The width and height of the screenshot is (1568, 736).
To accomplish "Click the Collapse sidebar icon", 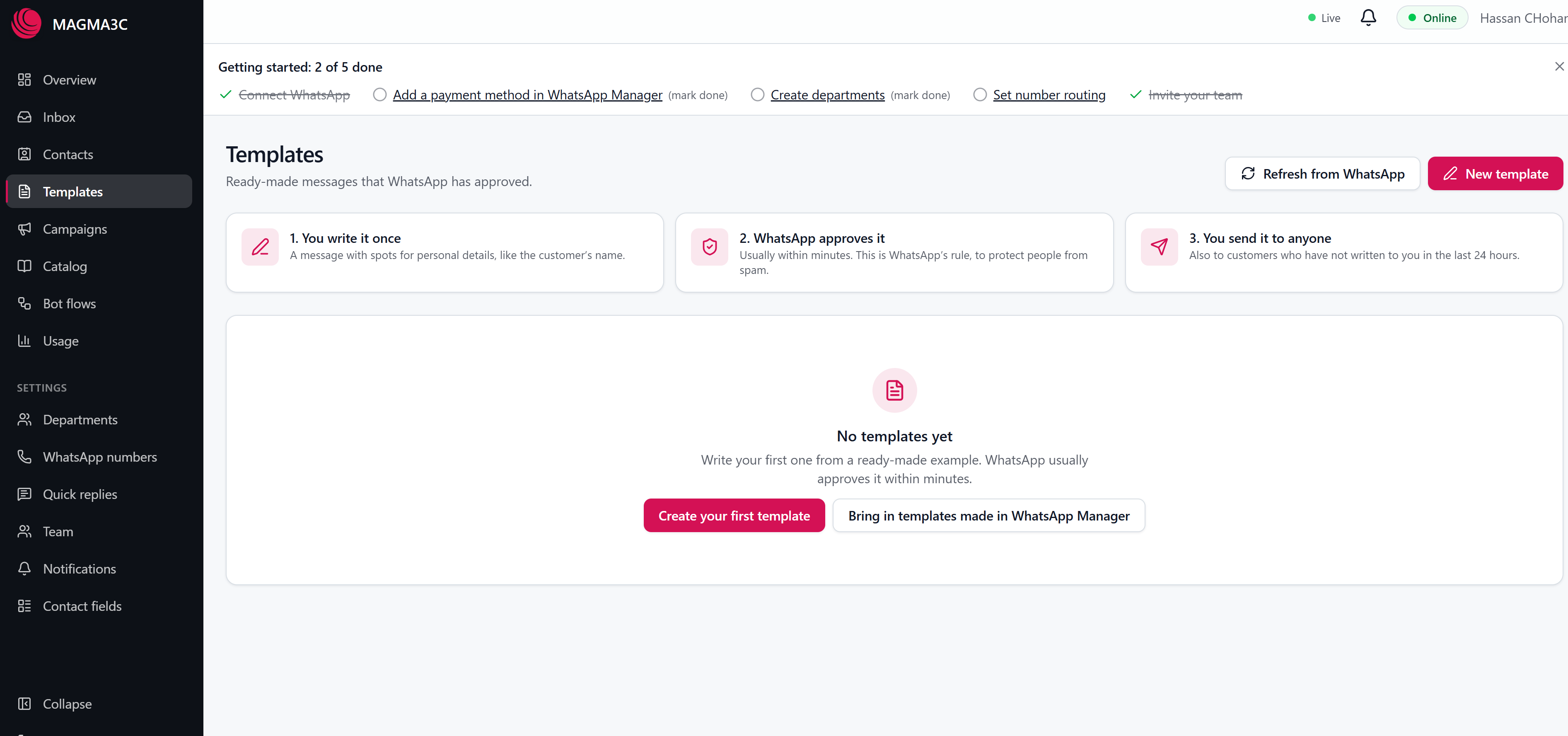I will tap(24, 704).
